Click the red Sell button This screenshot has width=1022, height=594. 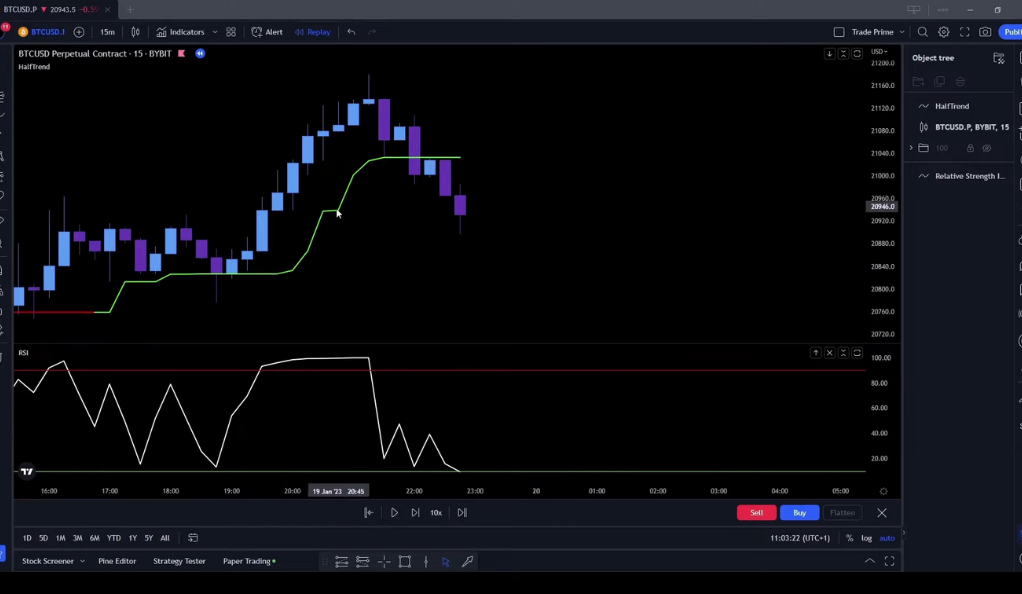coord(756,512)
